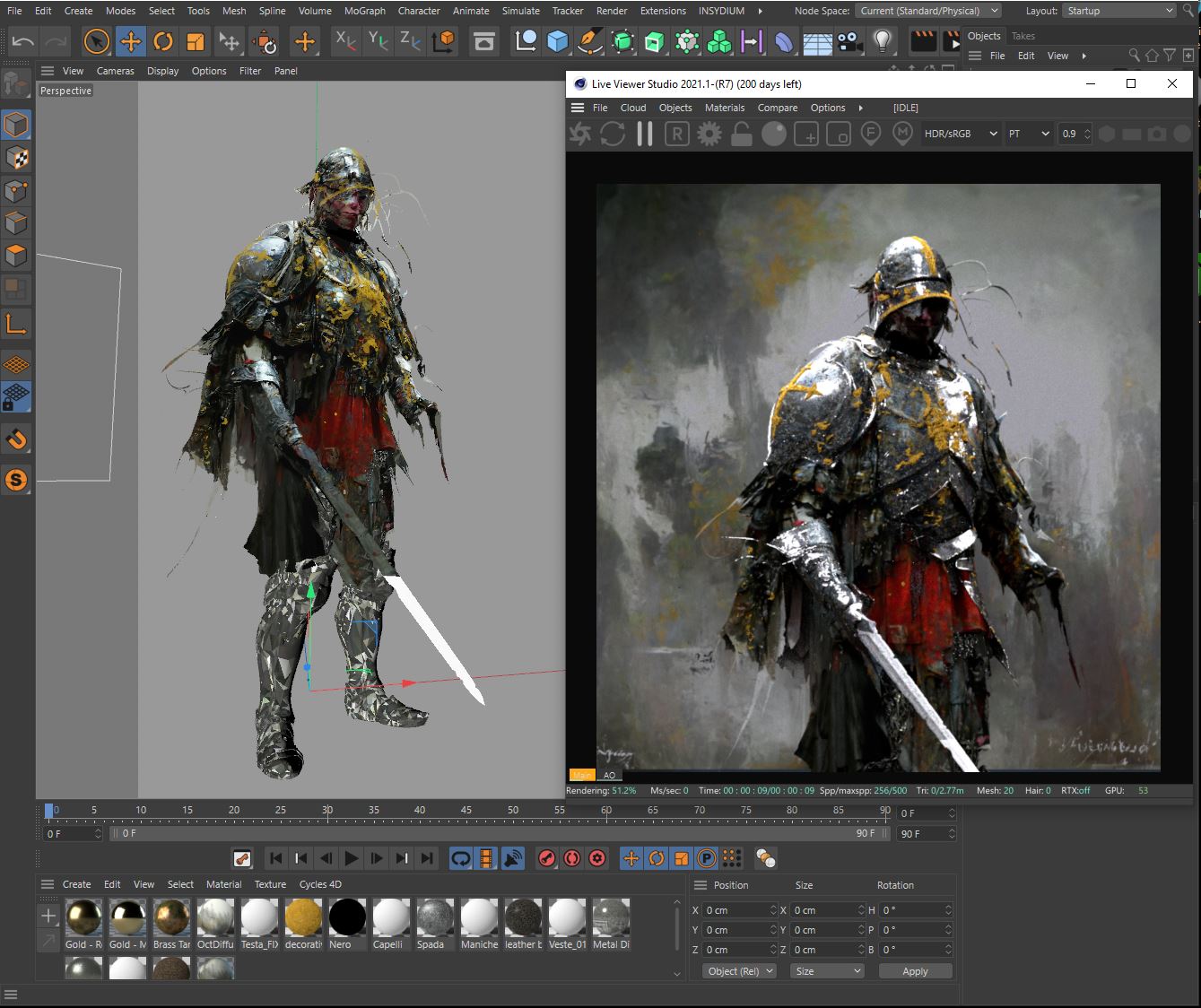Expand more items arrow in Live Viewer menu

[x=860, y=108]
